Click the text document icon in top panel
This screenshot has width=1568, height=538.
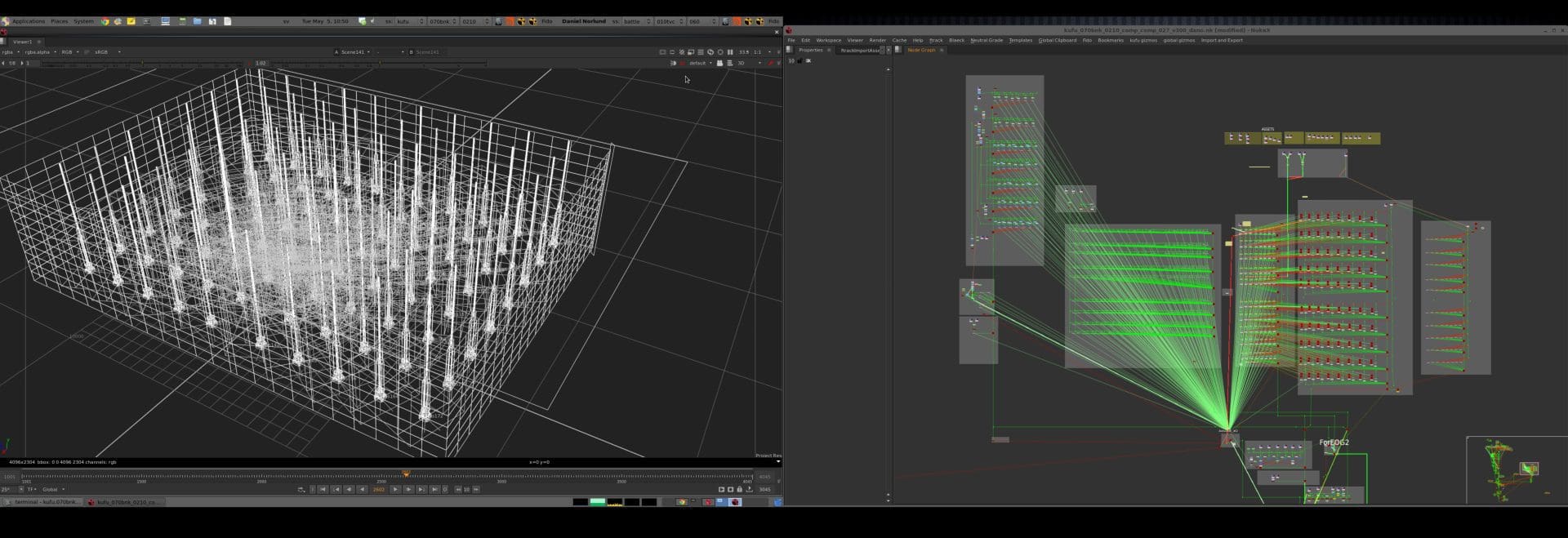pyautogui.click(x=227, y=21)
